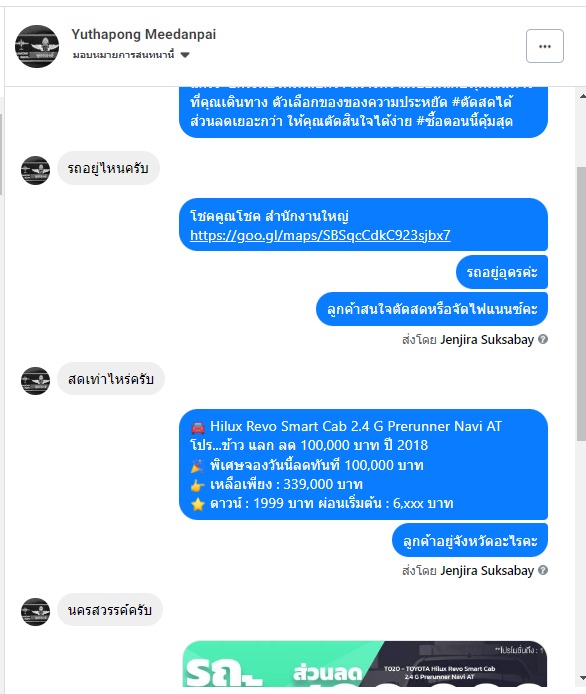Click the รถอยู่อุดรค่ะ message bubble
The image size is (586, 694).
tap(502, 272)
